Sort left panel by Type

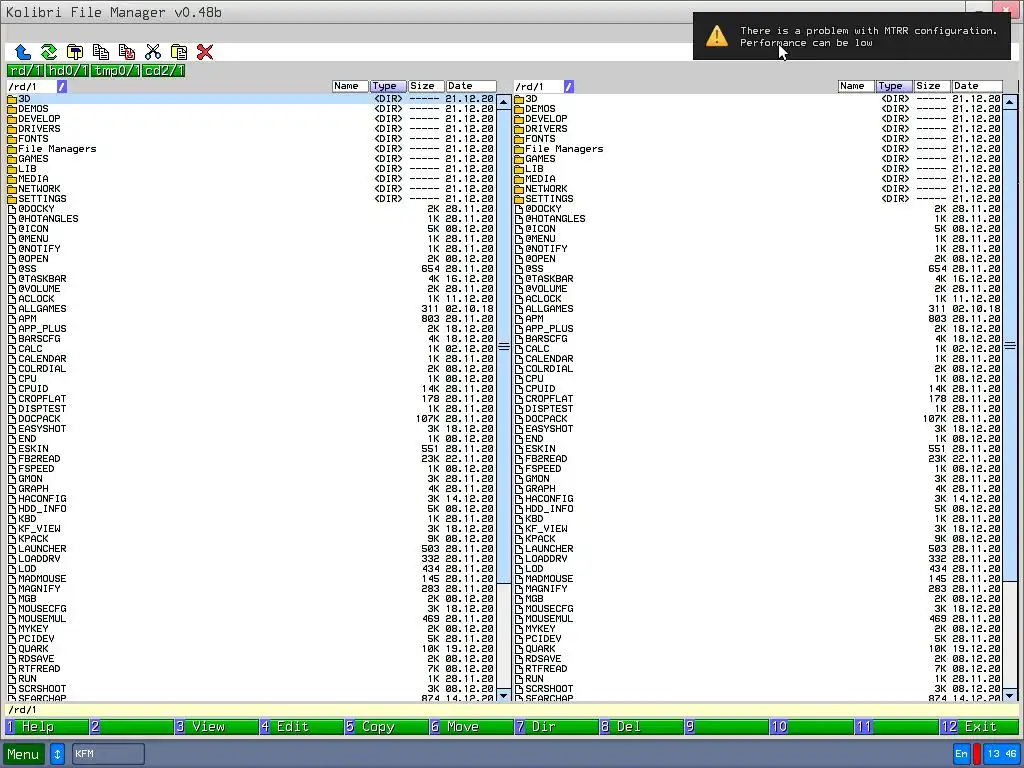(x=388, y=86)
